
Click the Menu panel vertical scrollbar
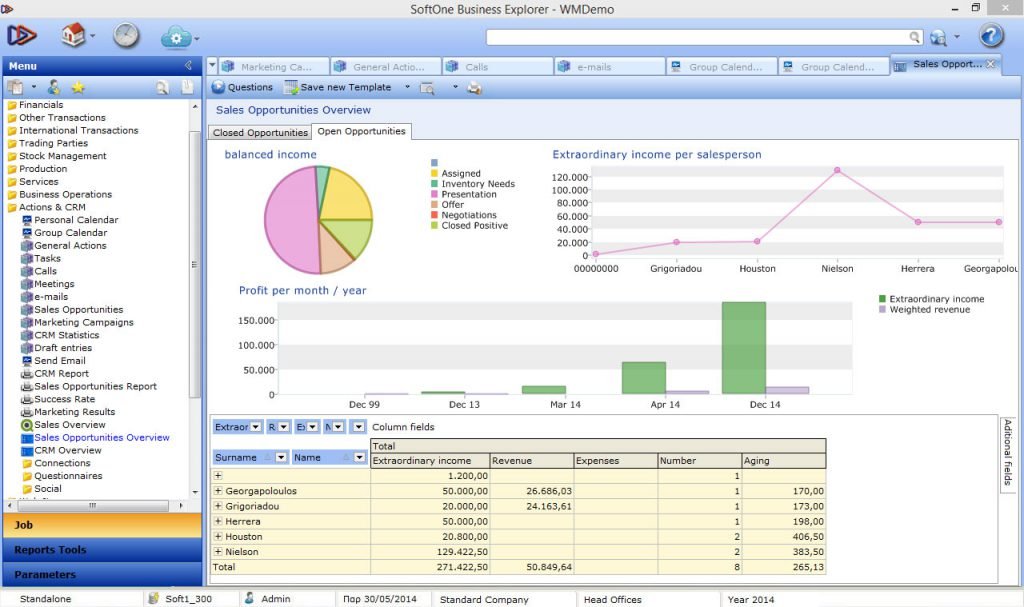click(x=195, y=264)
